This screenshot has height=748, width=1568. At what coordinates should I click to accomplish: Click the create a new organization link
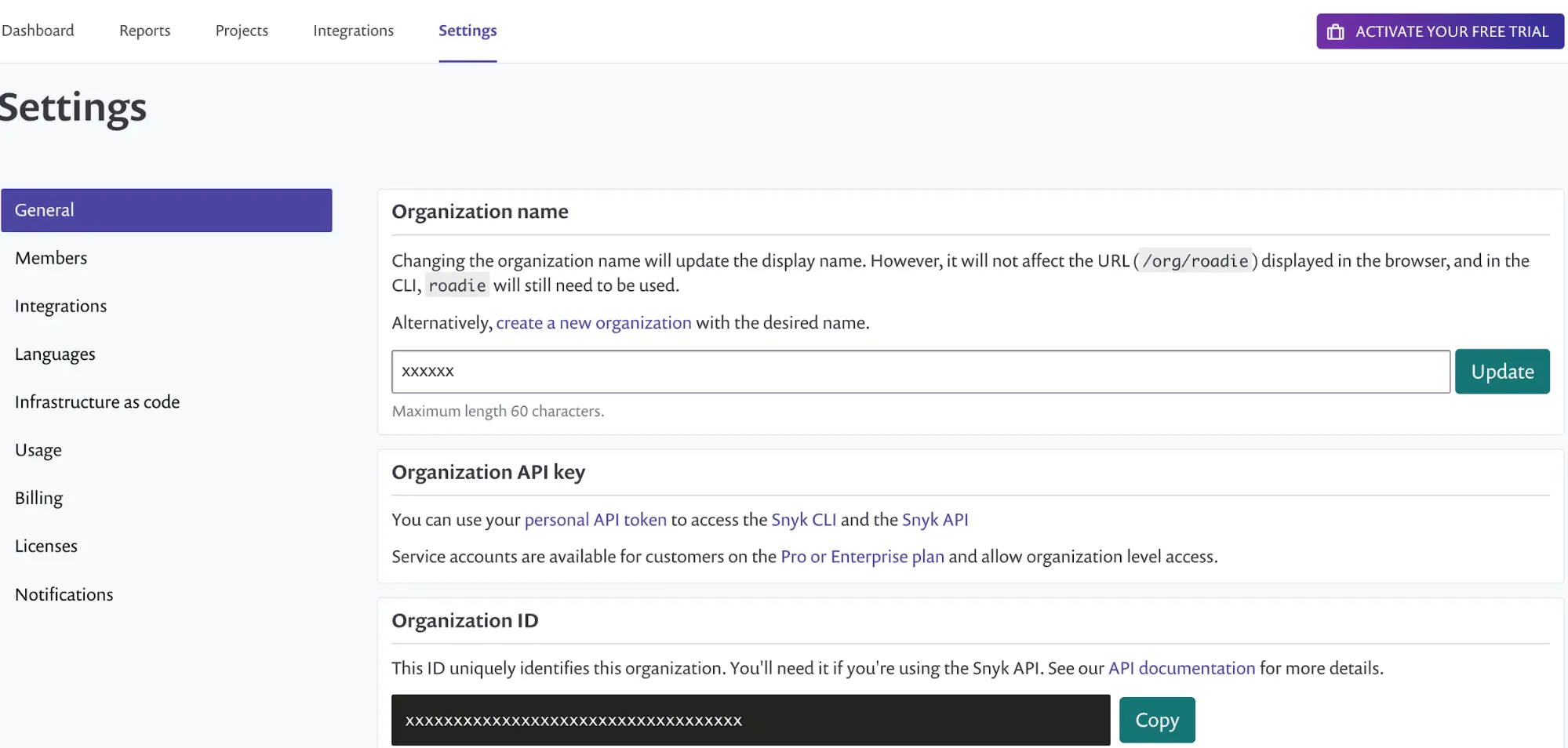[x=593, y=322]
